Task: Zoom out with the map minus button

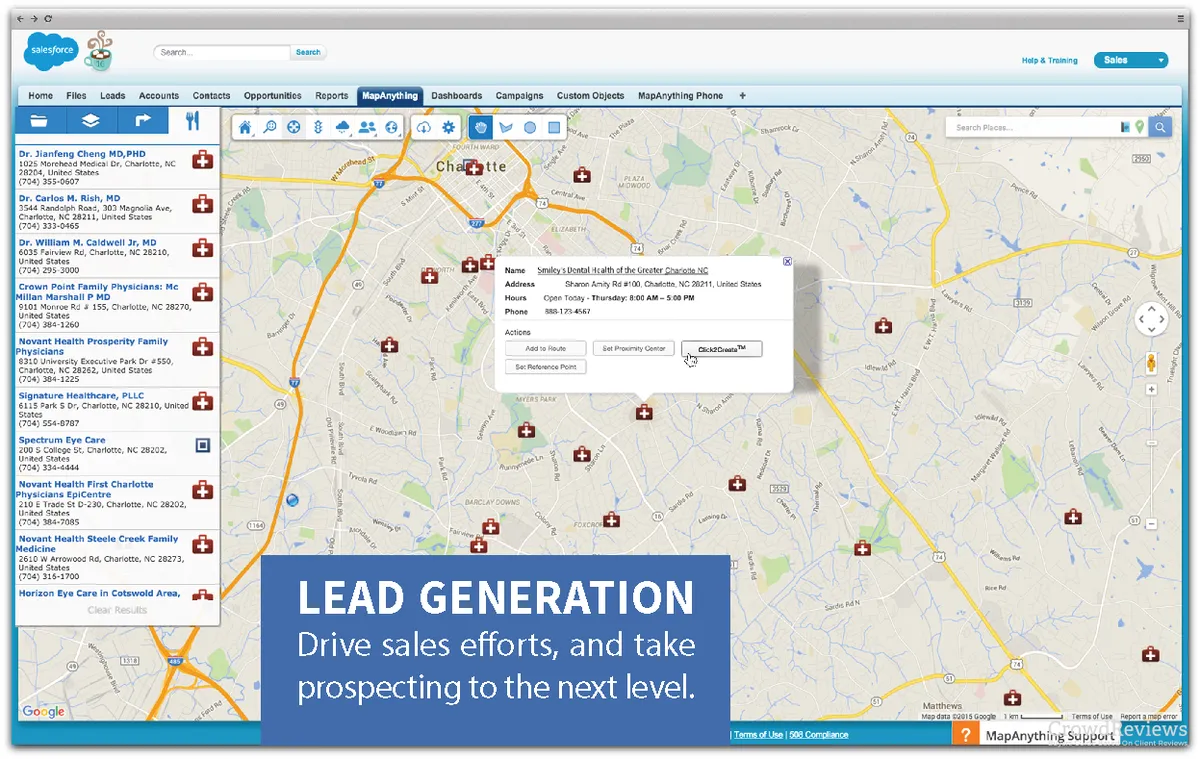Action: pyautogui.click(x=1152, y=523)
